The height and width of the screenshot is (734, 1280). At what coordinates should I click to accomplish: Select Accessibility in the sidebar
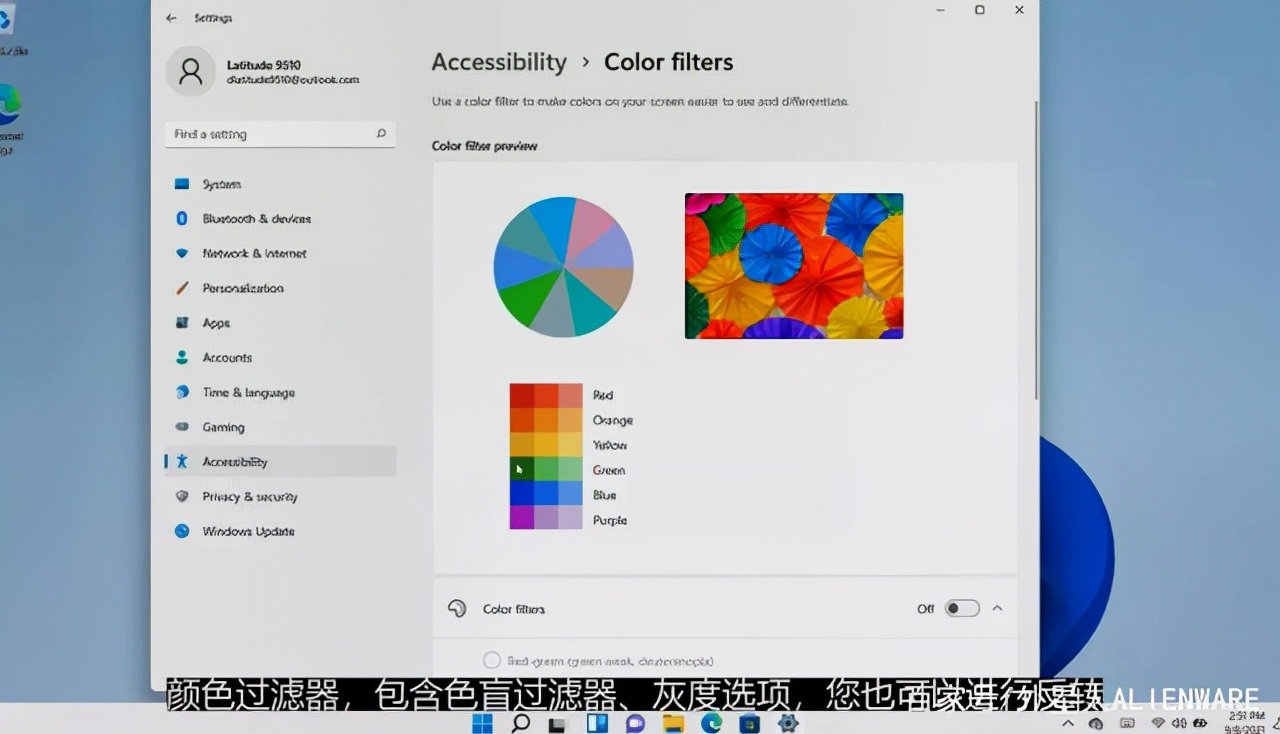tap(280, 461)
